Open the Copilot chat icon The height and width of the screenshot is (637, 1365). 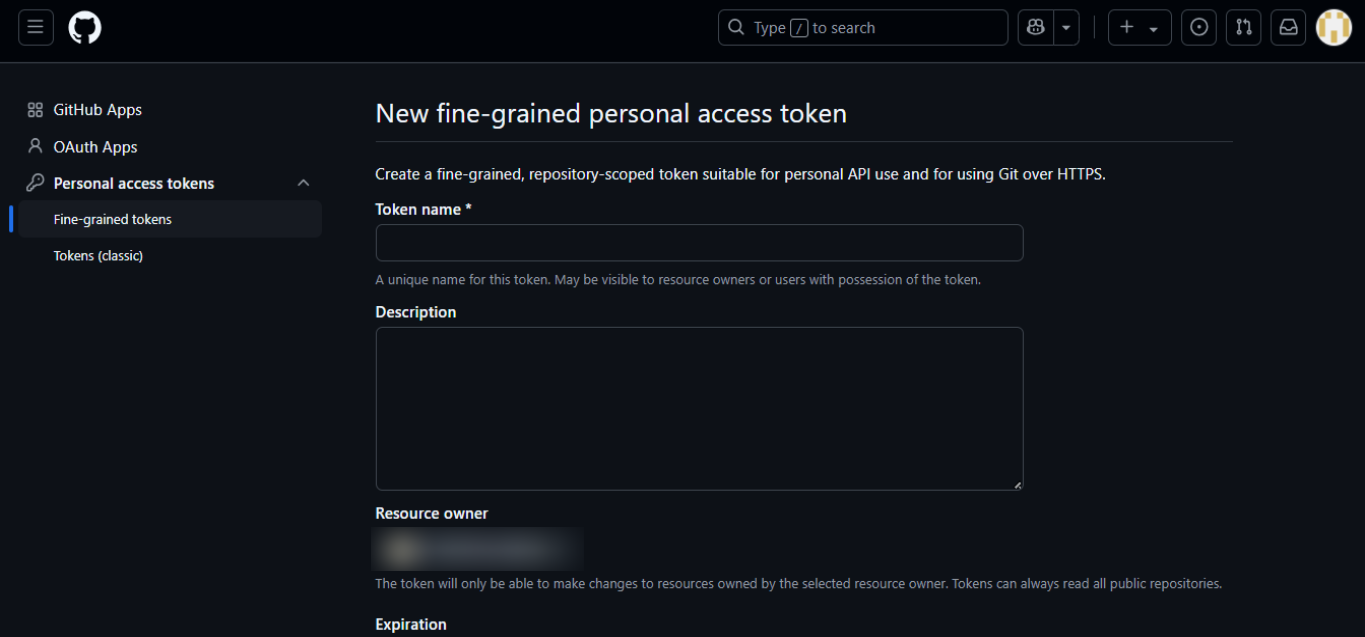(1036, 28)
